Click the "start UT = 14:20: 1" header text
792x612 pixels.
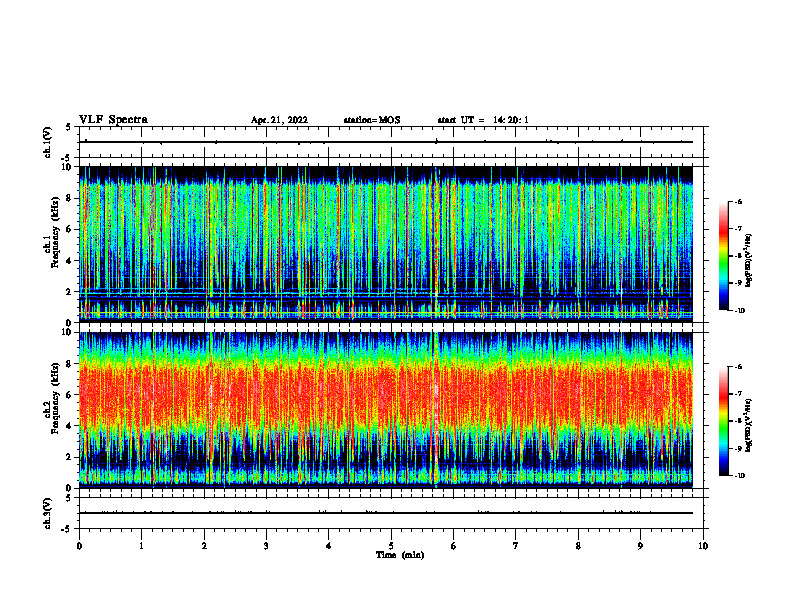(x=483, y=120)
